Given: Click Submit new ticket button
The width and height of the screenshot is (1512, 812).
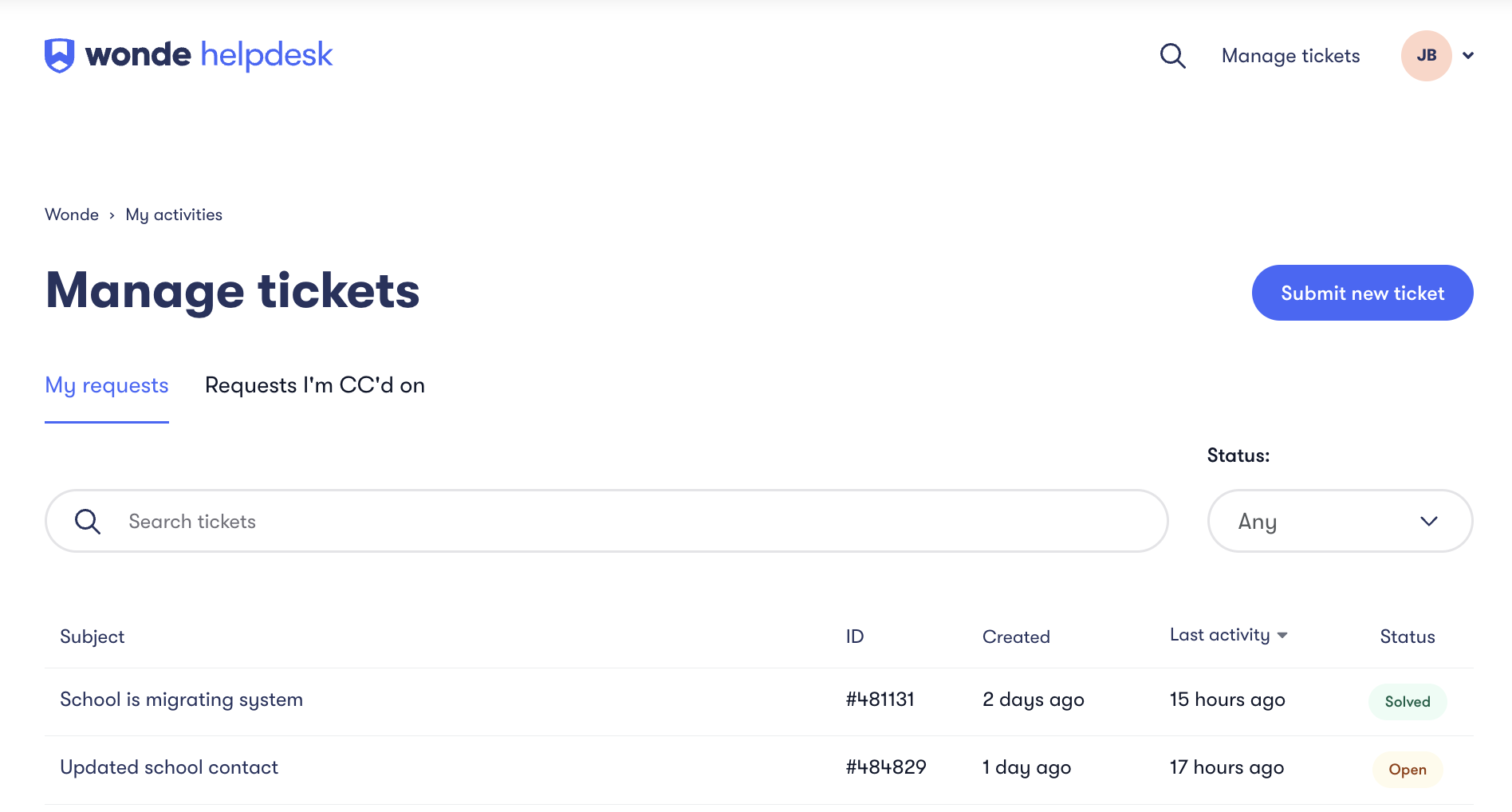Looking at the screenshot, I should [x=1362, y=294].
